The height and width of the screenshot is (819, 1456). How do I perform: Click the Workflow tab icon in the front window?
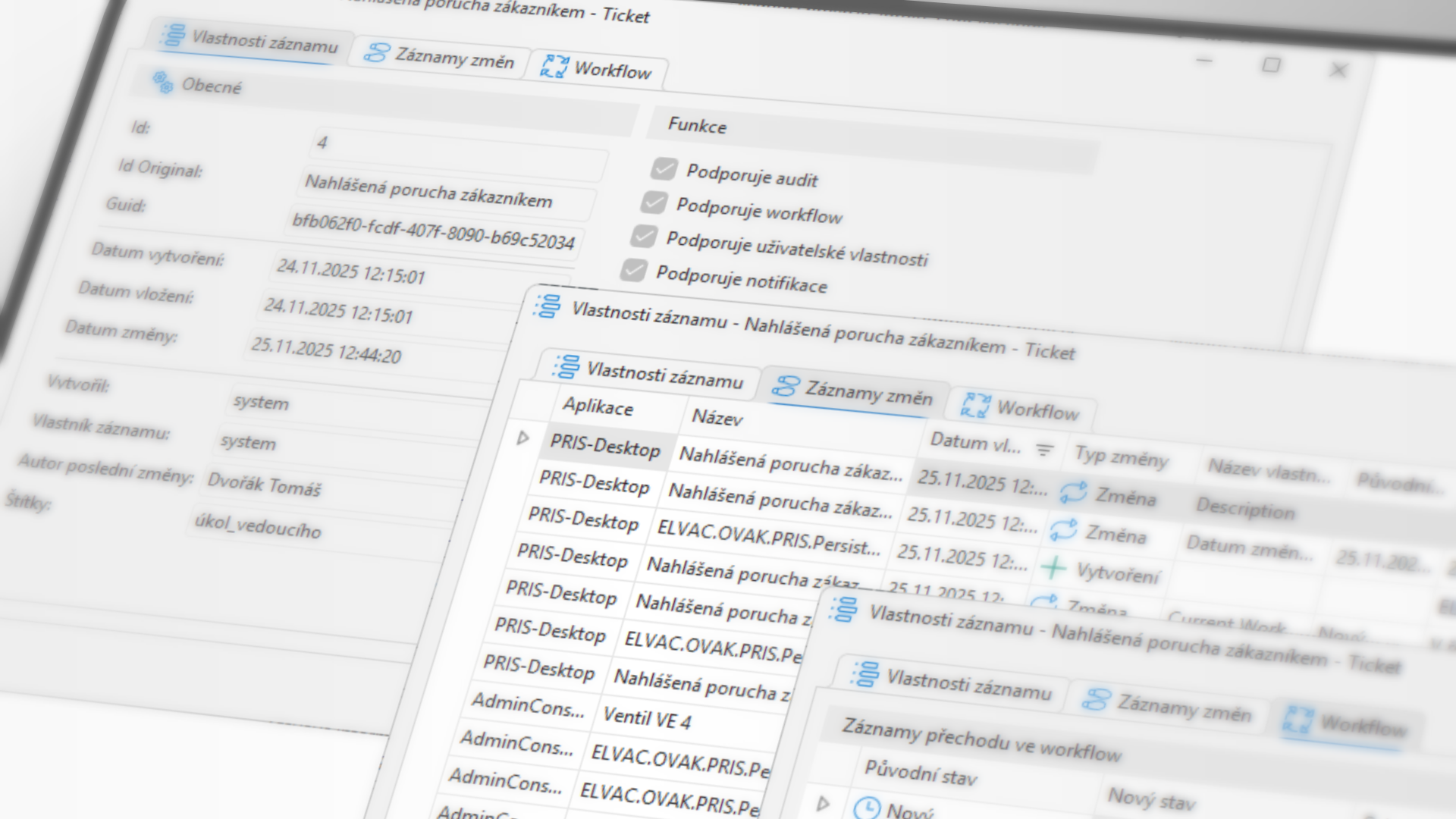click(1298, 719)
